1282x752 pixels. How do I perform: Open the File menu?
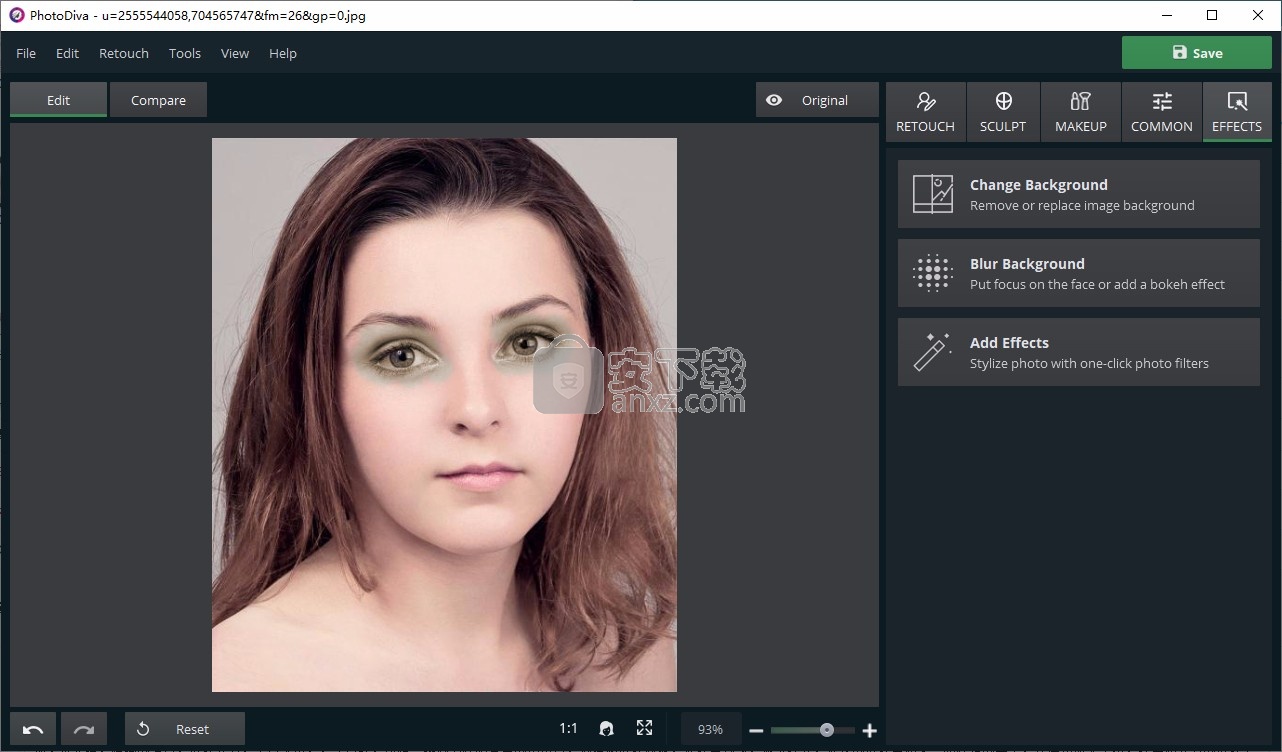coord(26,53)
